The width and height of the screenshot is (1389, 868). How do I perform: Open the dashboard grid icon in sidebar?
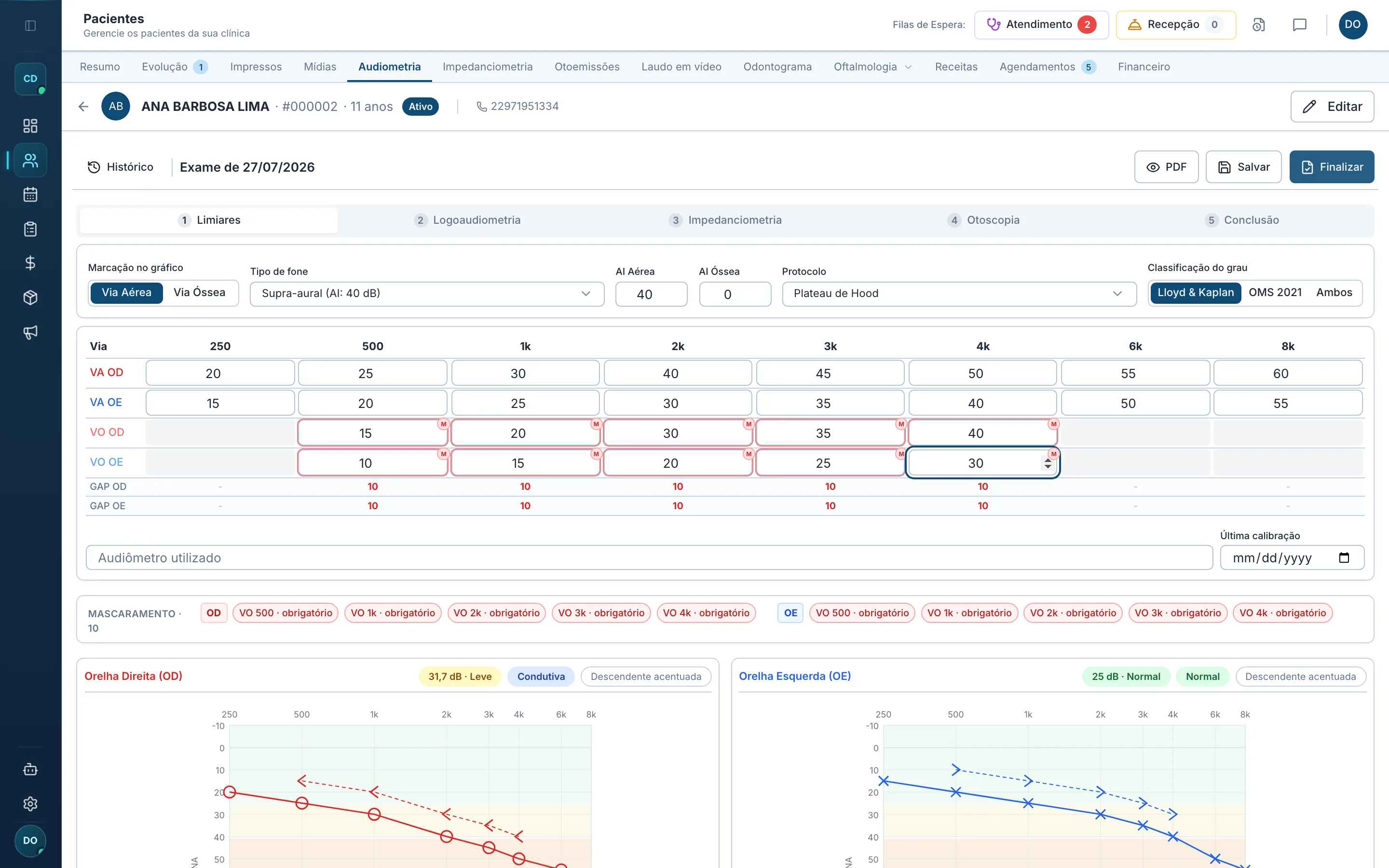(x=30, y=126)
